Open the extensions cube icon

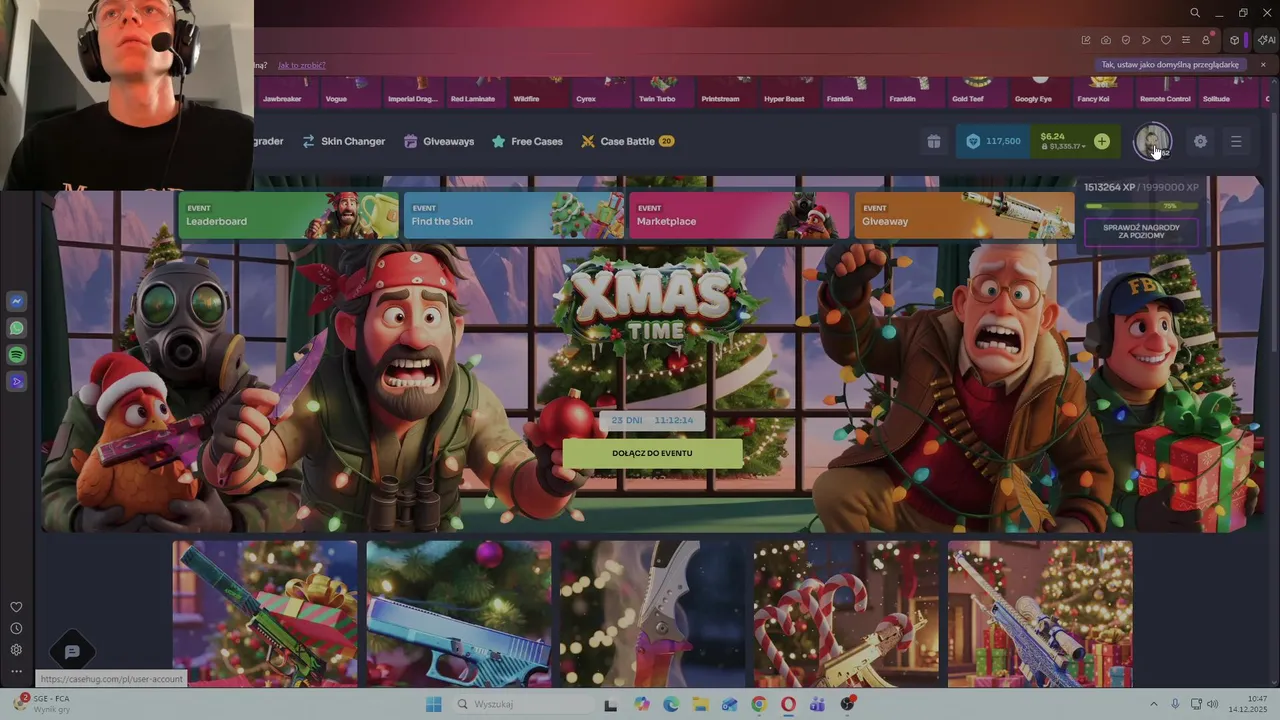coord(1235,40)
